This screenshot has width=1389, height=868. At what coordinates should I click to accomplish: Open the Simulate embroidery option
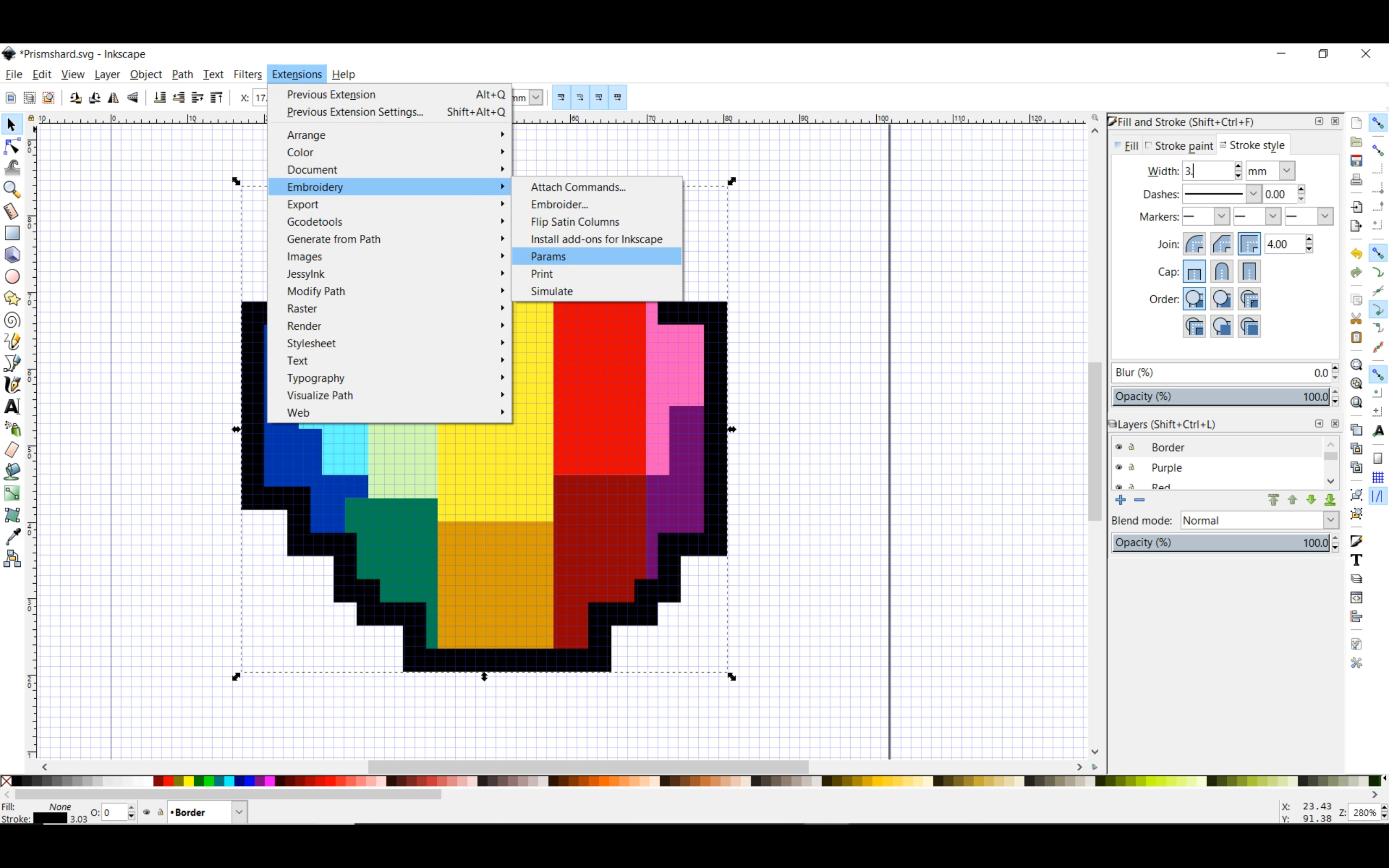coord(551,291)
